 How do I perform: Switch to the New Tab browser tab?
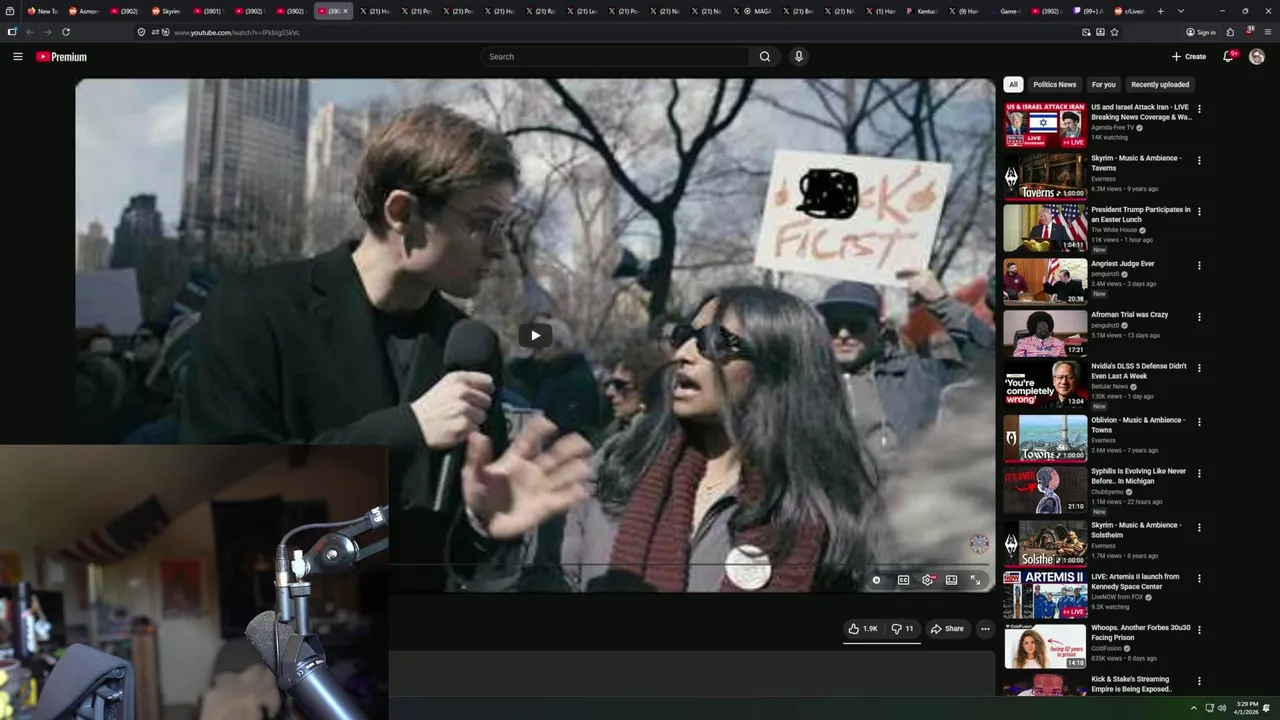(41, 11)
